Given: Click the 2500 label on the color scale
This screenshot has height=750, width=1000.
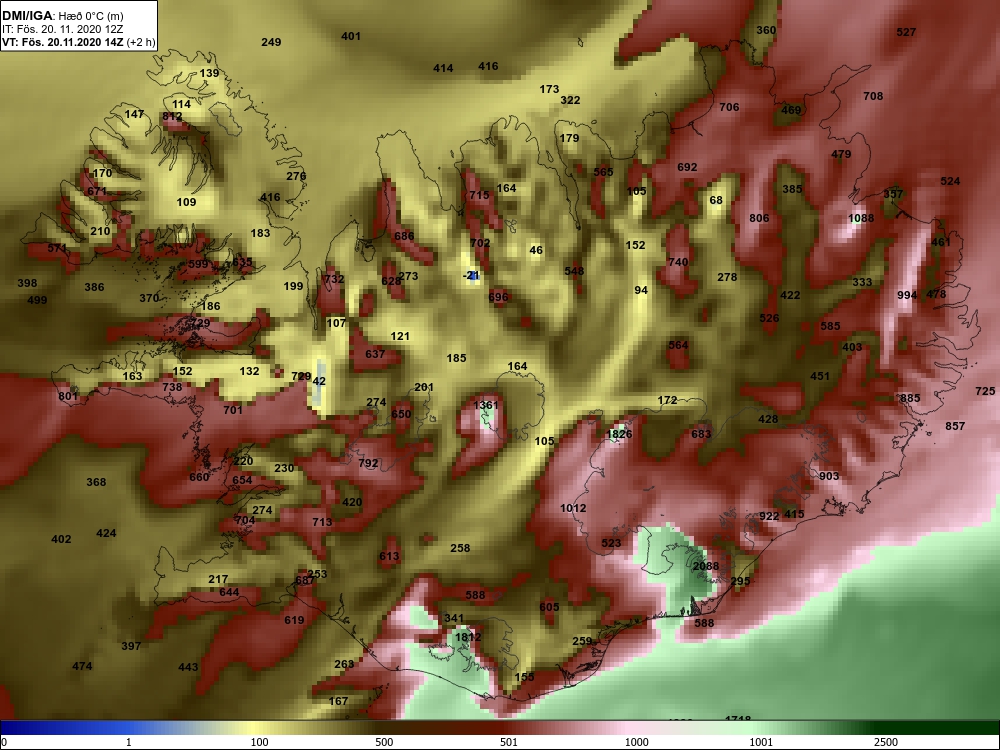Looking at the screenshot, I should pyautogui.click(x=885, y=742).
